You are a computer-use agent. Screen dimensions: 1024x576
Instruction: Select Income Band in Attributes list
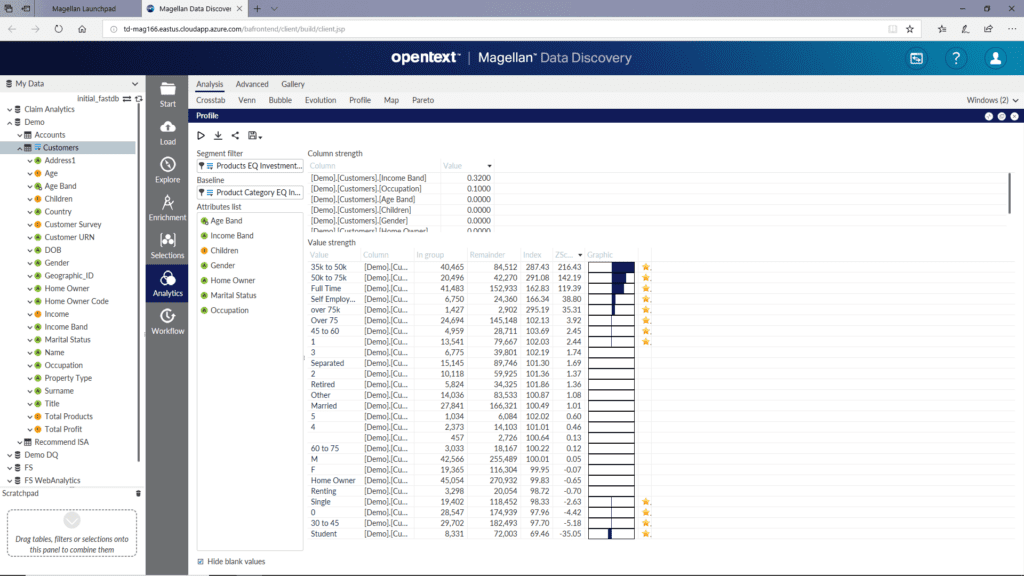(x=232, y=236)
